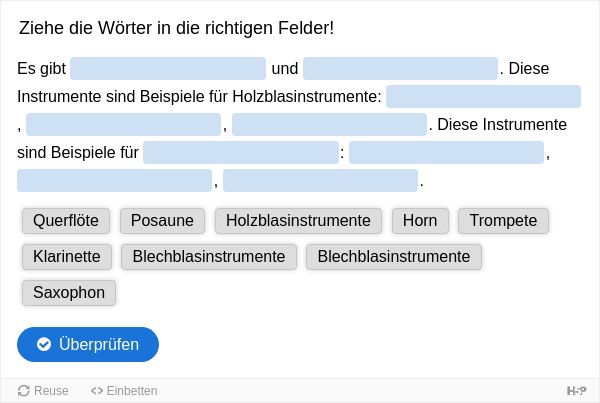Click the blank after 'sind Beispiele für'

[241, 152]
